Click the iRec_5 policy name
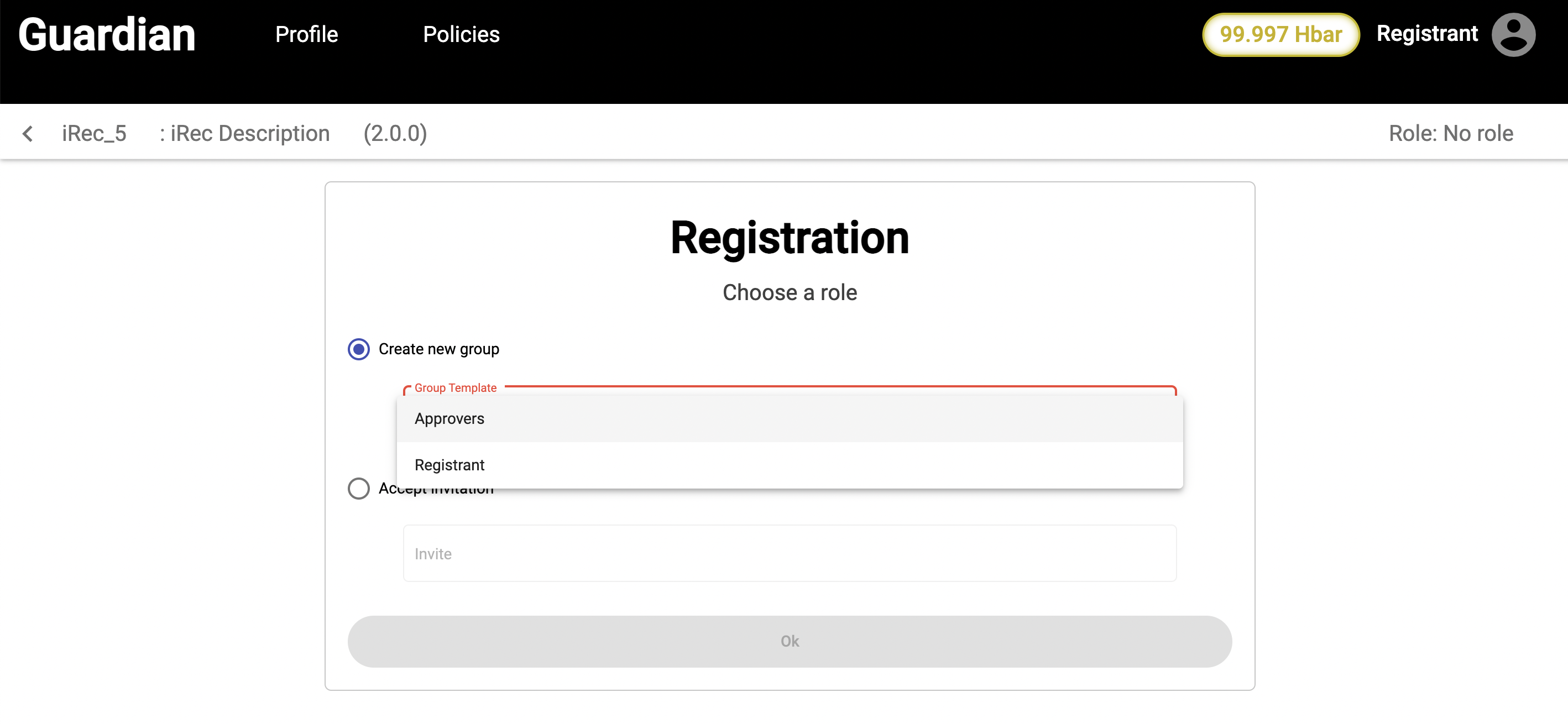This screenshot has height=724, width=1568. (x=95, y=134)
